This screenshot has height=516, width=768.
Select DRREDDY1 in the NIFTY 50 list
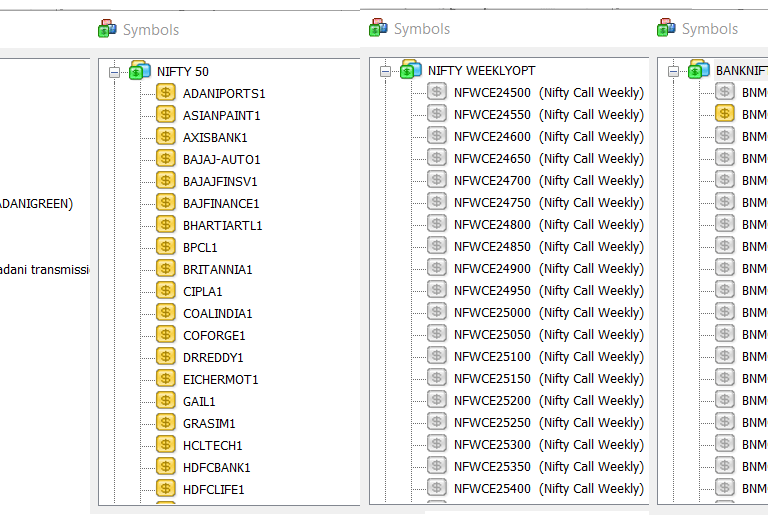213,358
